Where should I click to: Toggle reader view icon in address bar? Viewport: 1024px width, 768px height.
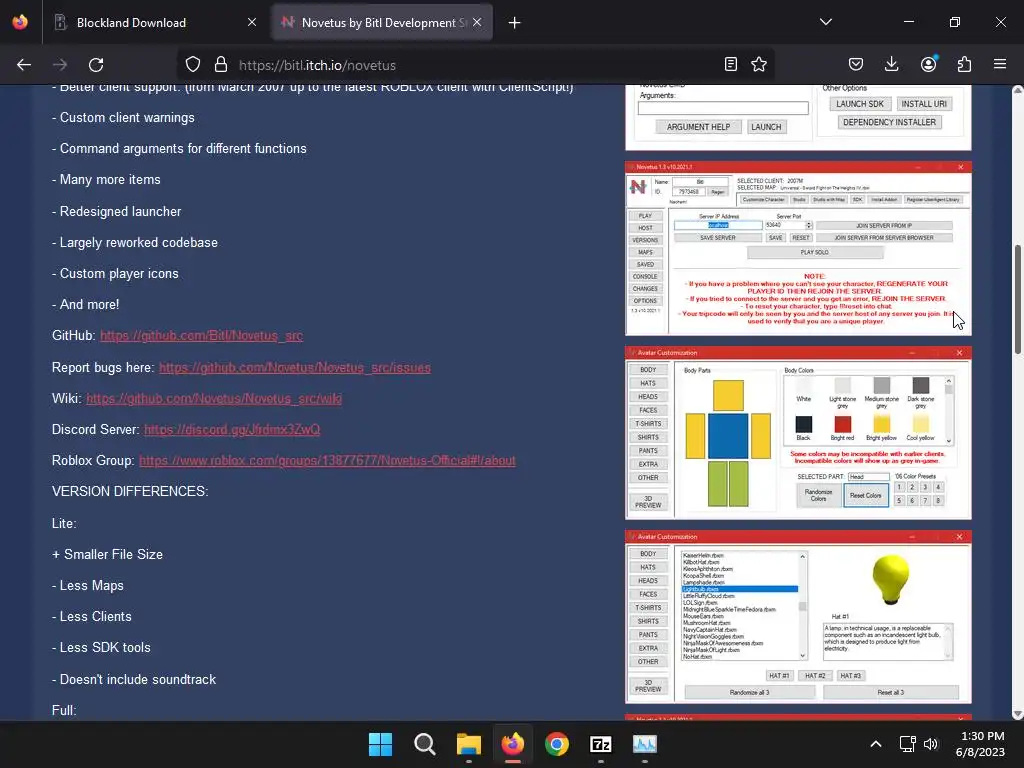(x=731, y=64)
